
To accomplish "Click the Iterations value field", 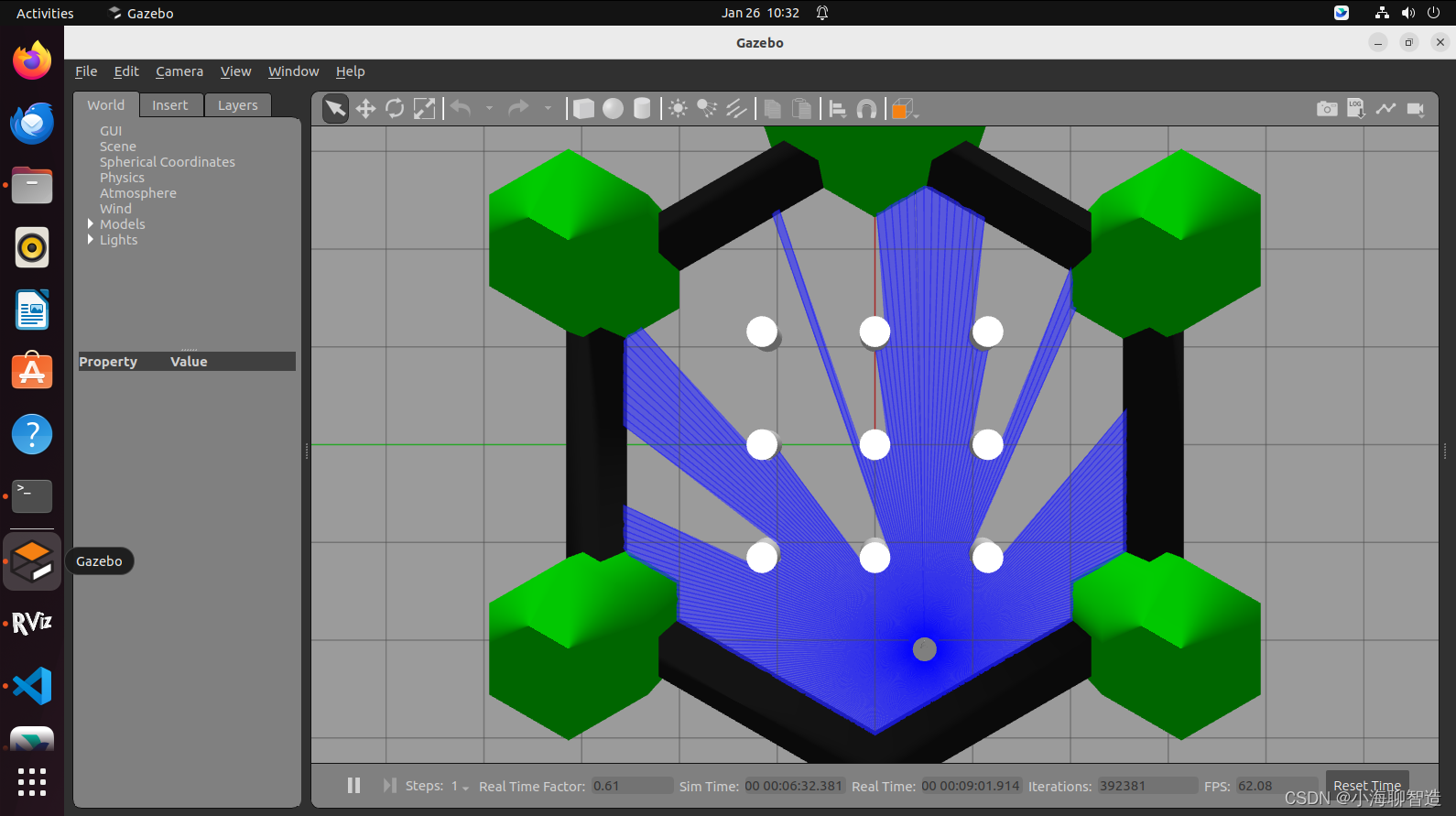I will 1147,786.
